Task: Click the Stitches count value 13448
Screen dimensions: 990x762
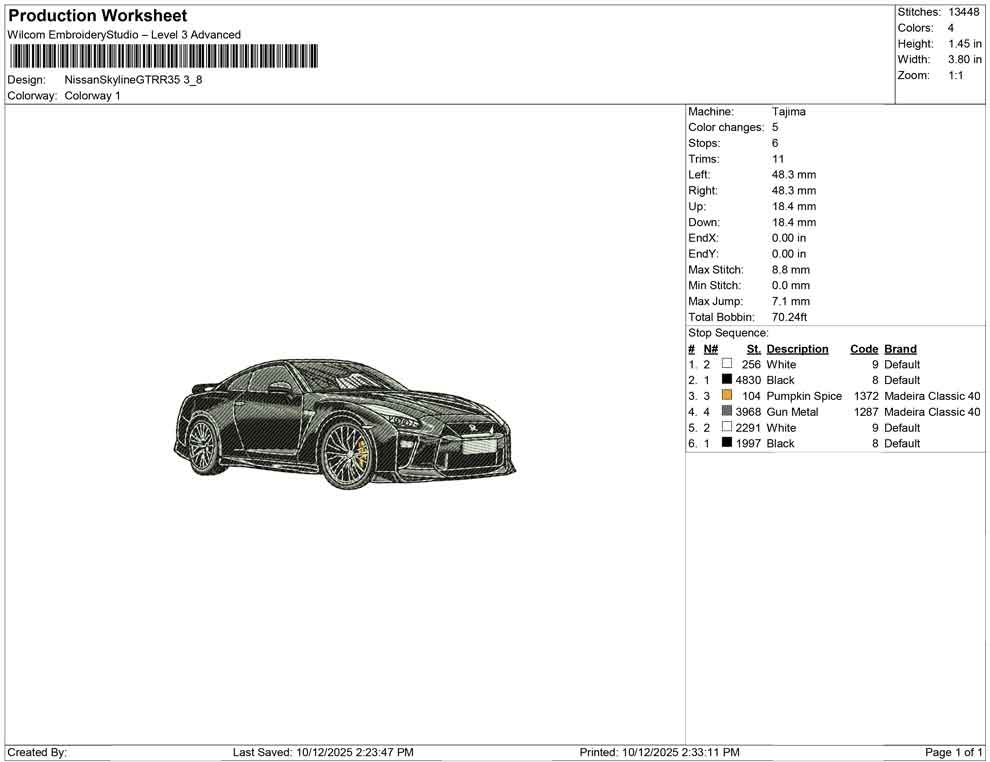Action: click(x=965, y=12)
